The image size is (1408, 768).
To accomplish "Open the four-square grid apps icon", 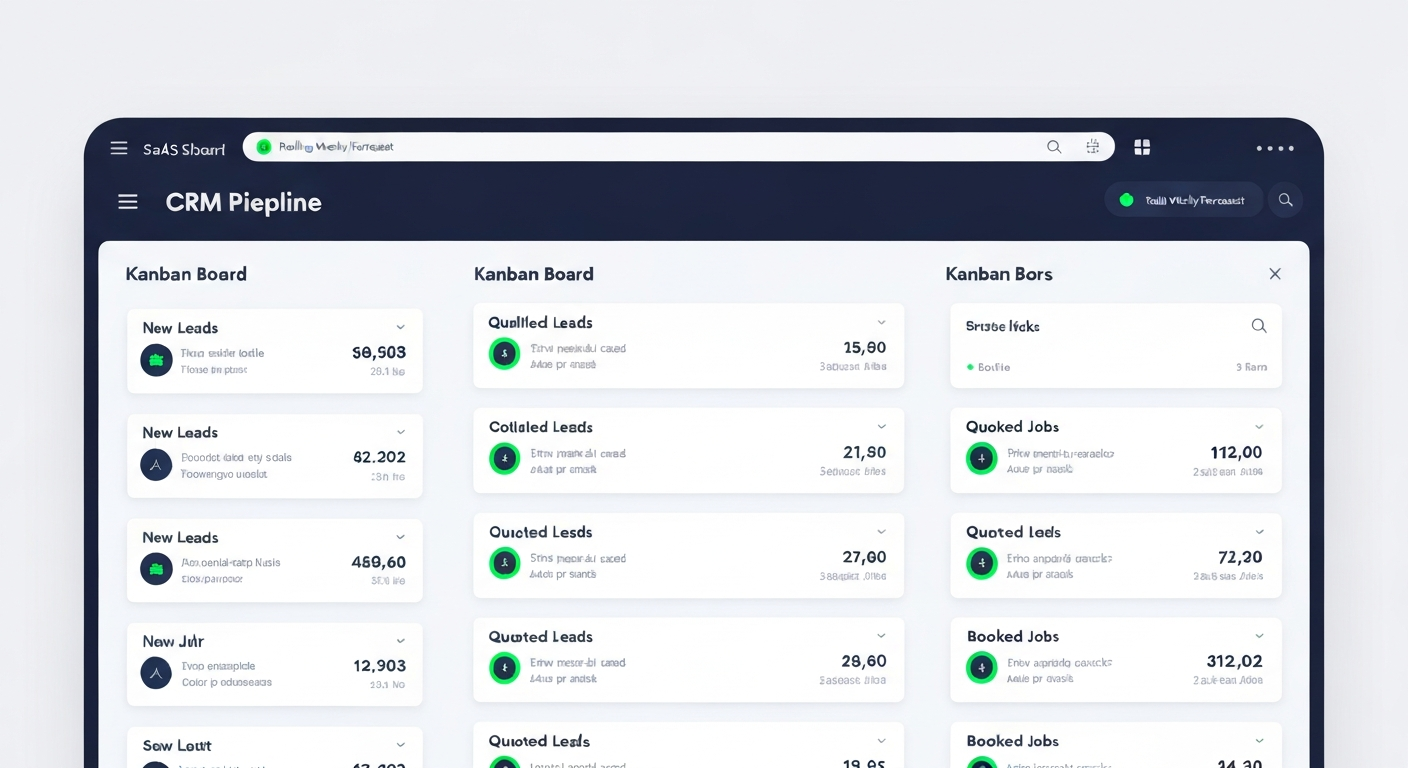I will click(x=1142, y=147).
